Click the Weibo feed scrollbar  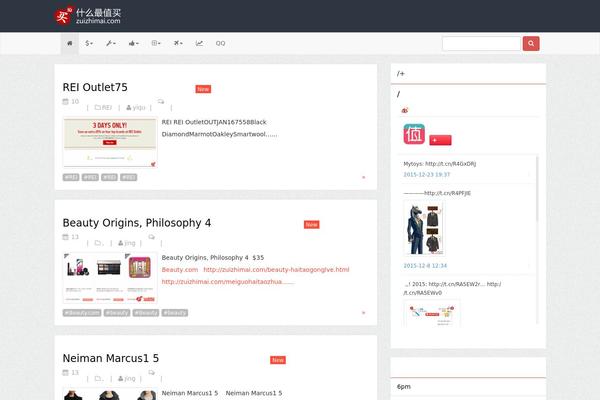tap(537, 189)
